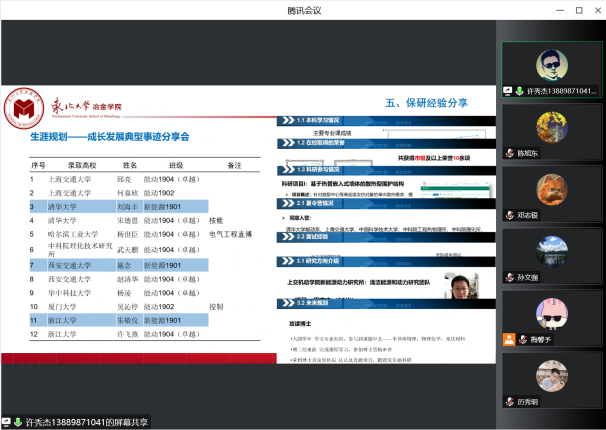Click green microphone icon on 许秀杰's tile

(519, 91)
